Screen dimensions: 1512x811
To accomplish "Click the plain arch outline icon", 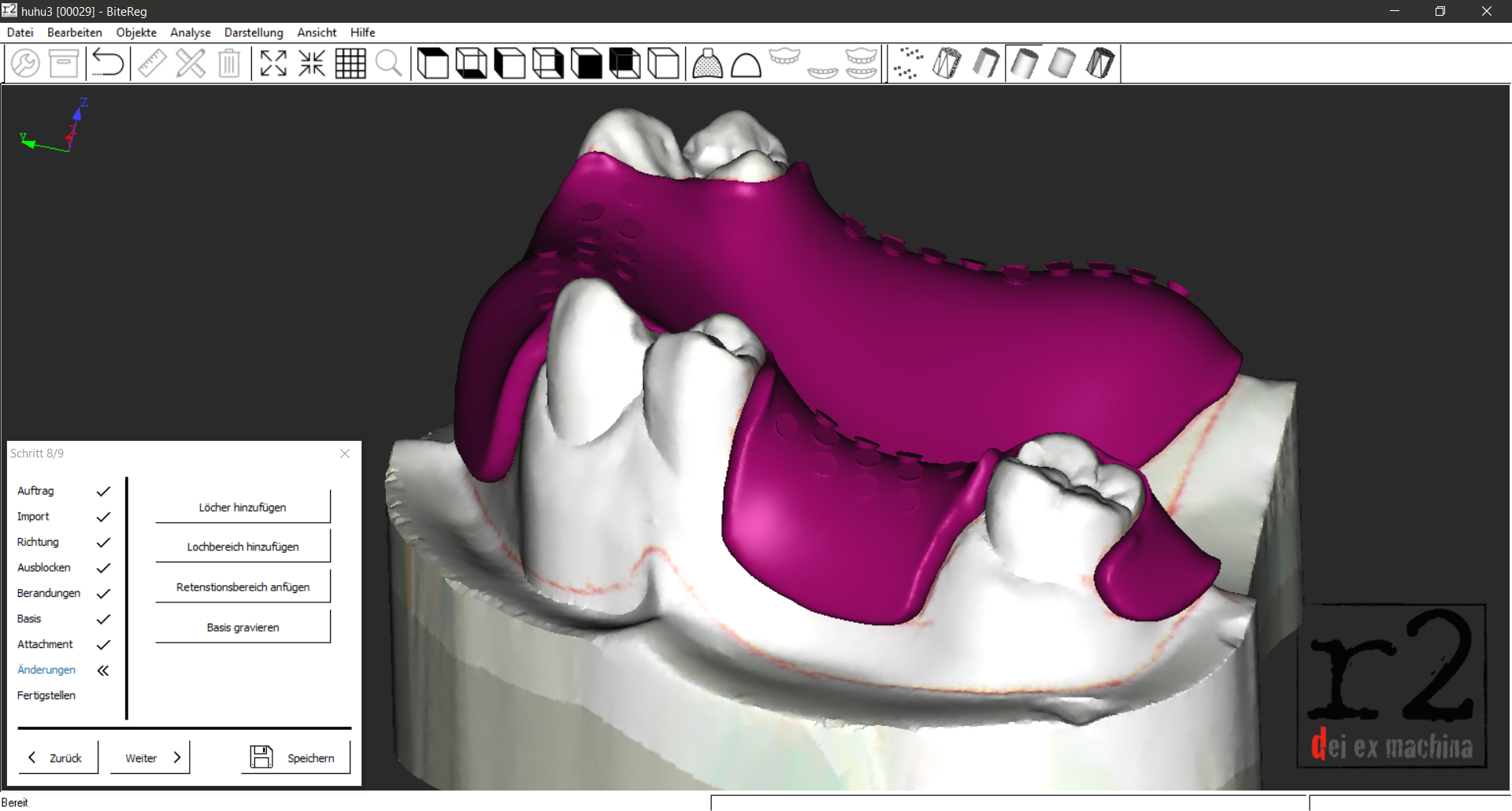I will point(746,64).
